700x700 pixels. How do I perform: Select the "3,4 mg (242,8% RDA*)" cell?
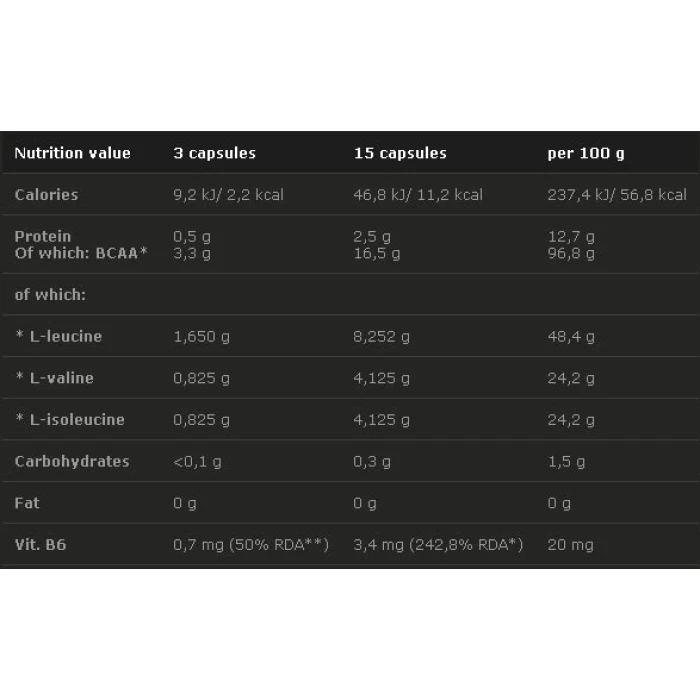coord(440,545)
